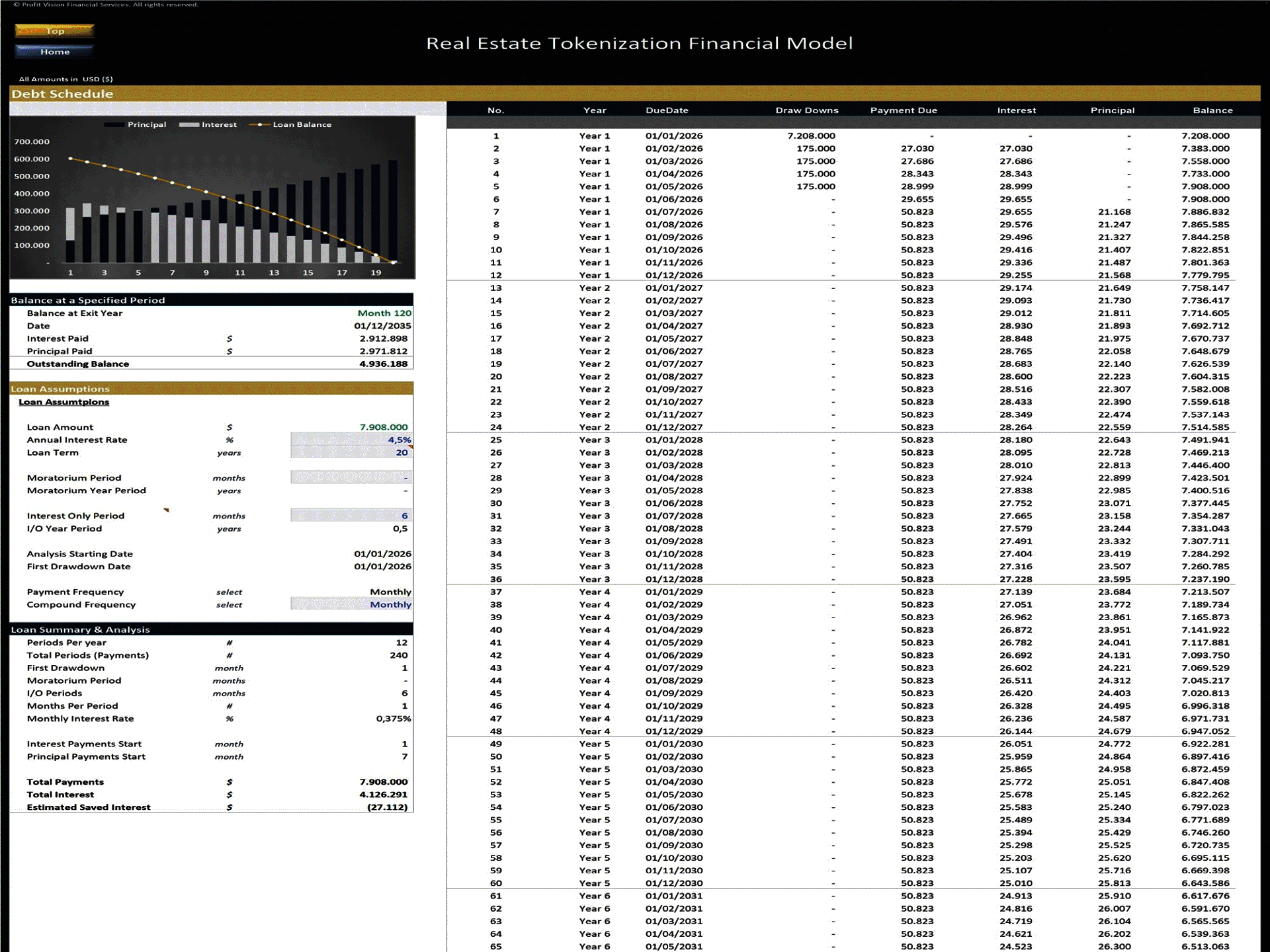
Task: Select the Draw Downs column header
Action: pos(806,110)
